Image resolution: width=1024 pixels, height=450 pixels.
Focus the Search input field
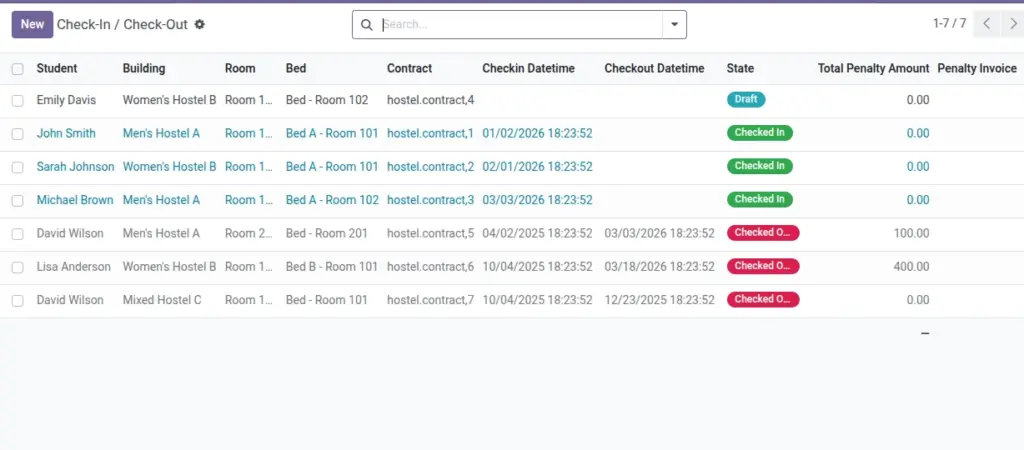(520, 25)
